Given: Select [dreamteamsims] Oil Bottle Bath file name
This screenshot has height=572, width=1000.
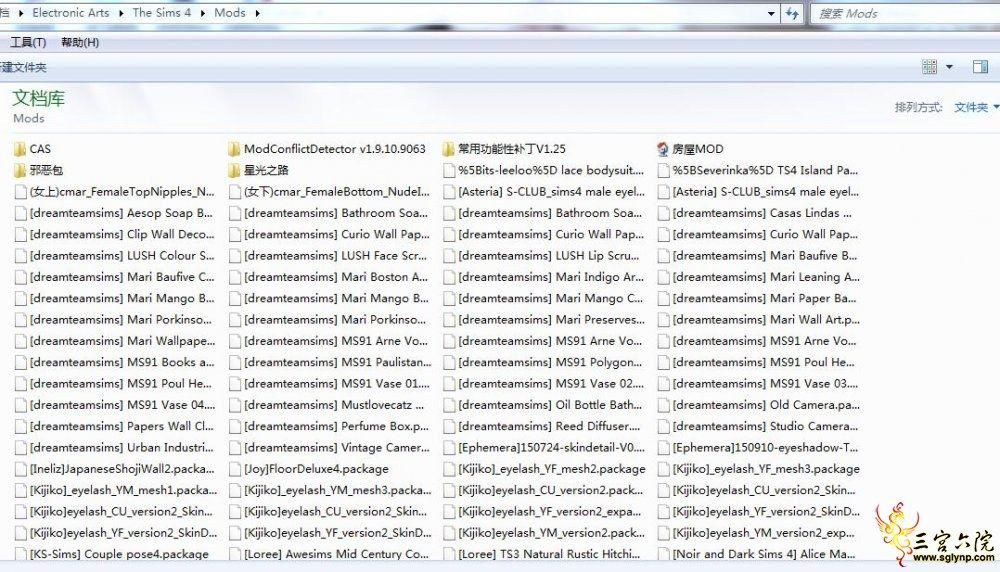Looking at the screenshot, I should [550, 405].
